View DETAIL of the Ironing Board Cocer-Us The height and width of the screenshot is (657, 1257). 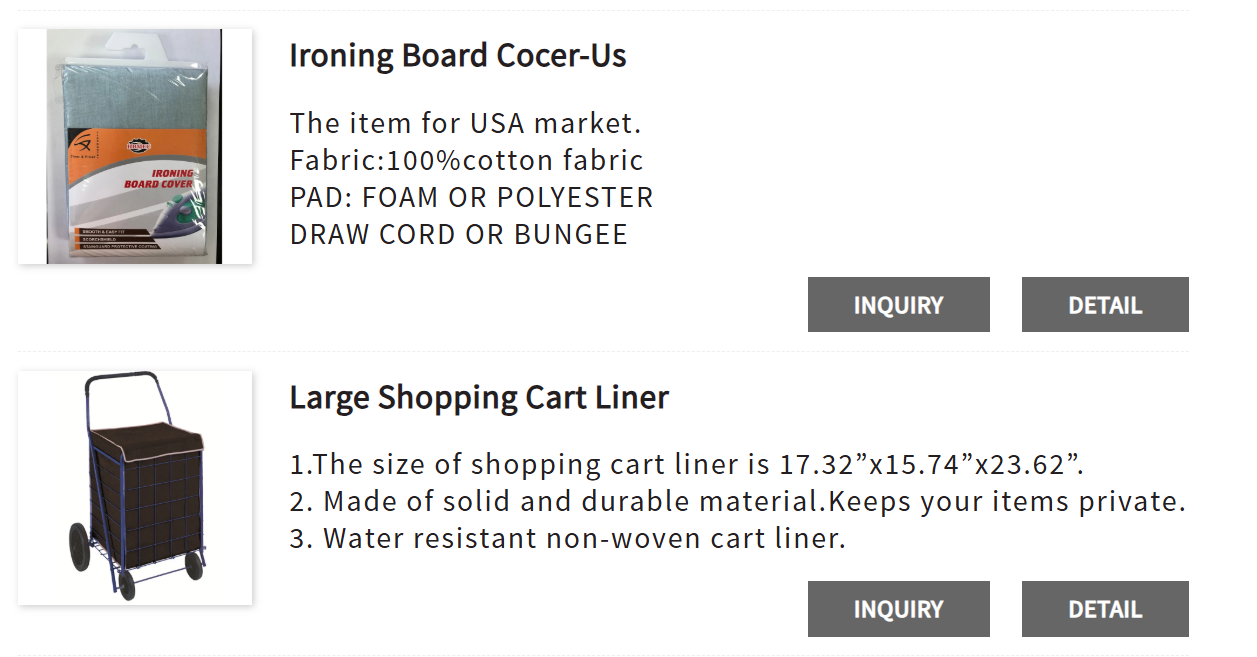[1105, 305]
